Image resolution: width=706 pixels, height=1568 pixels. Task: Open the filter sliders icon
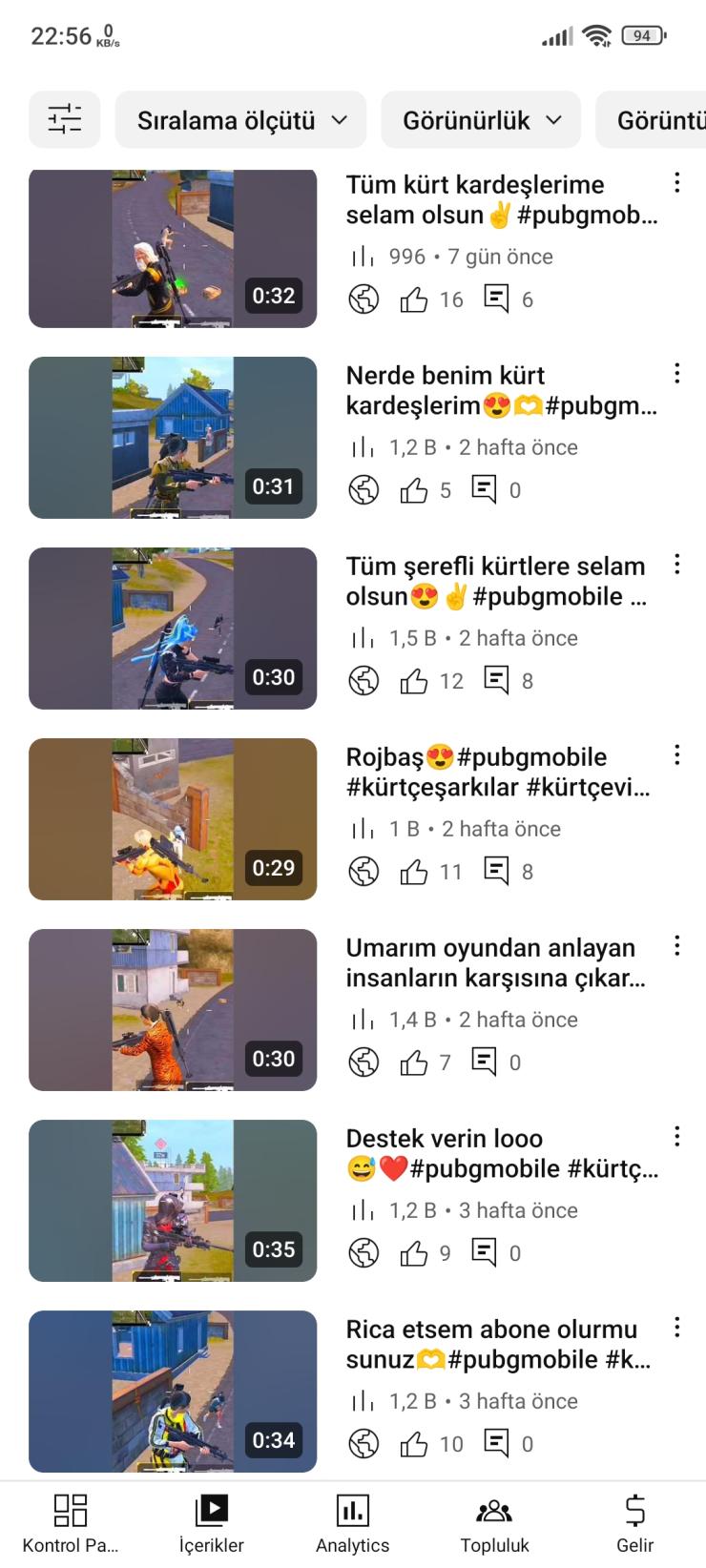coord(65,119)
